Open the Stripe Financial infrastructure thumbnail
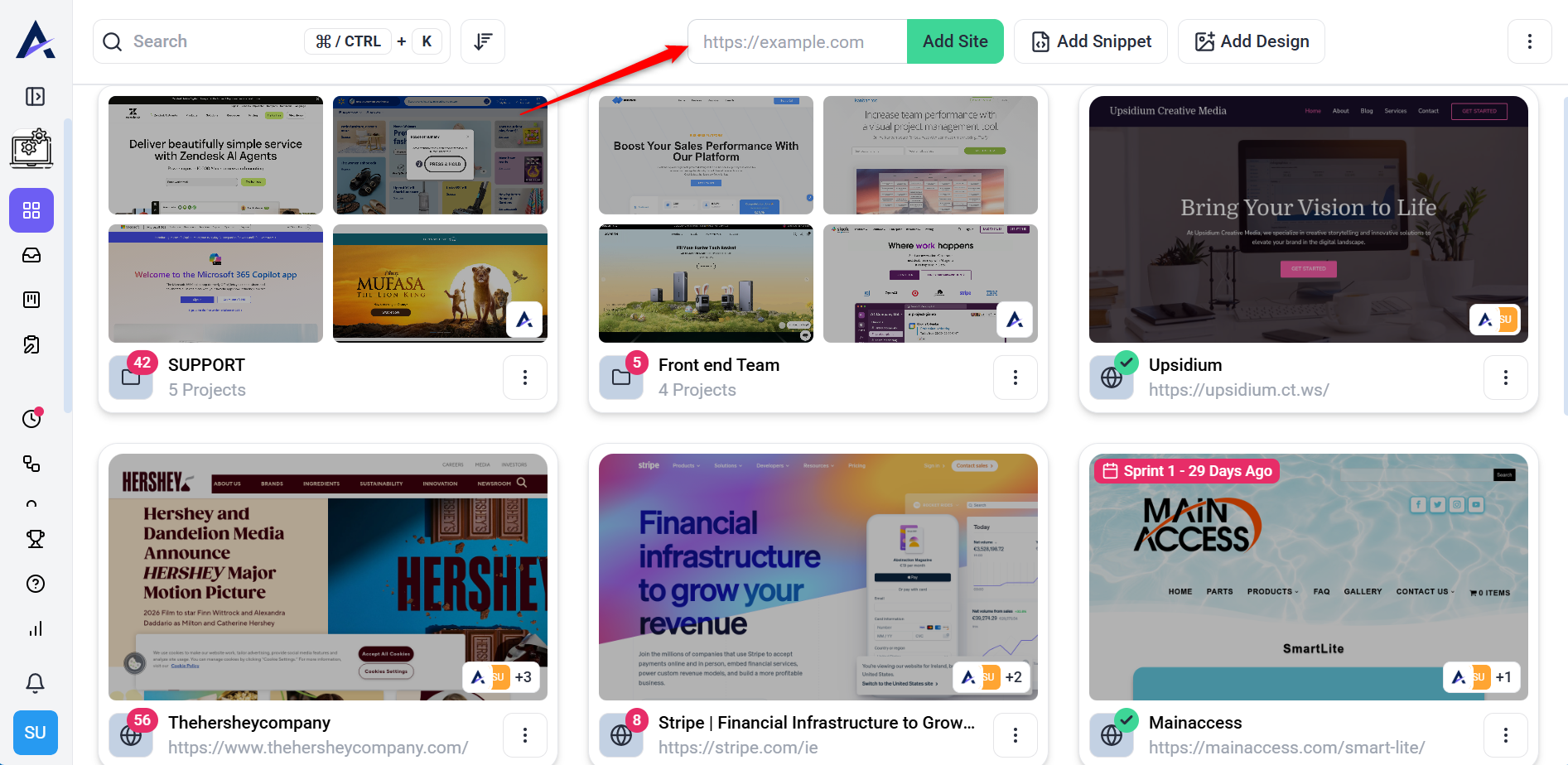 (x=818, y=577)
